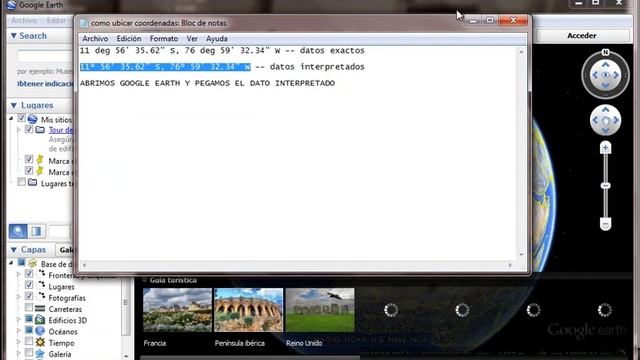Click the zoom slider handle
The width and height of the screenshot is (640, 360).
pos(605,186)
